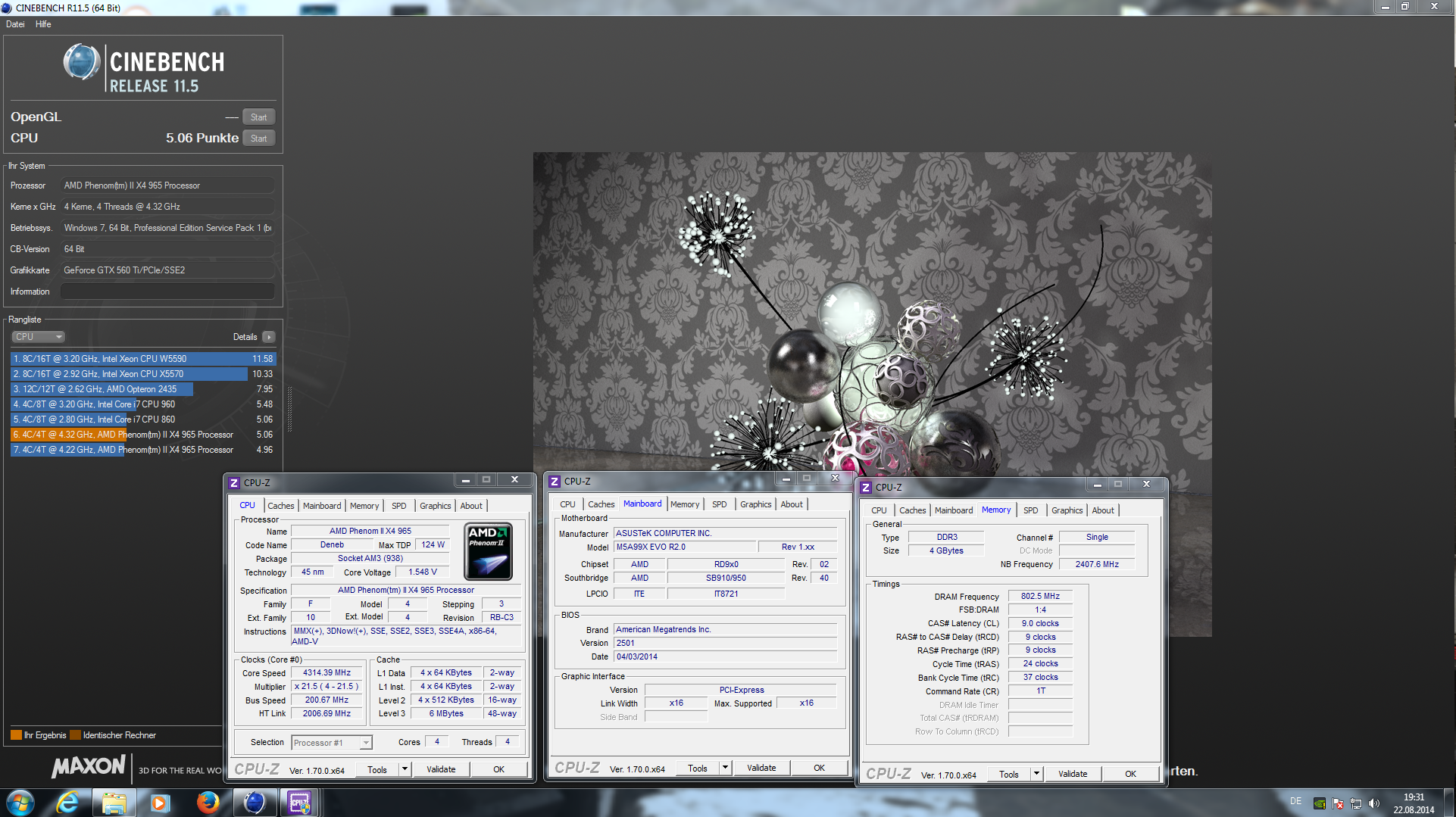
Task: Switch to the Cinebench taskbar icon
Action: click(x=255, y=803)
